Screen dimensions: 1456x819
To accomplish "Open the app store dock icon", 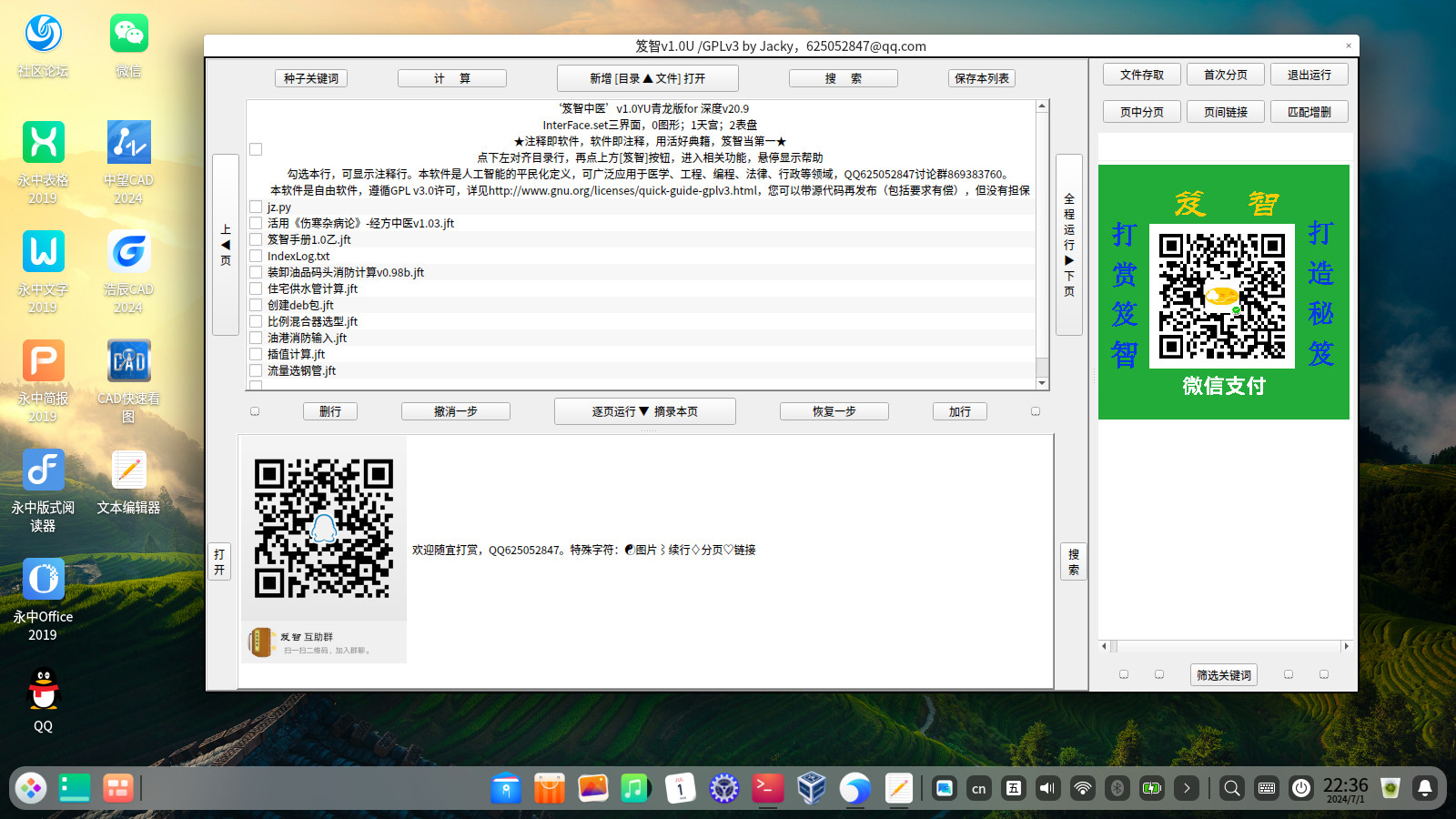I will [550, 788].
